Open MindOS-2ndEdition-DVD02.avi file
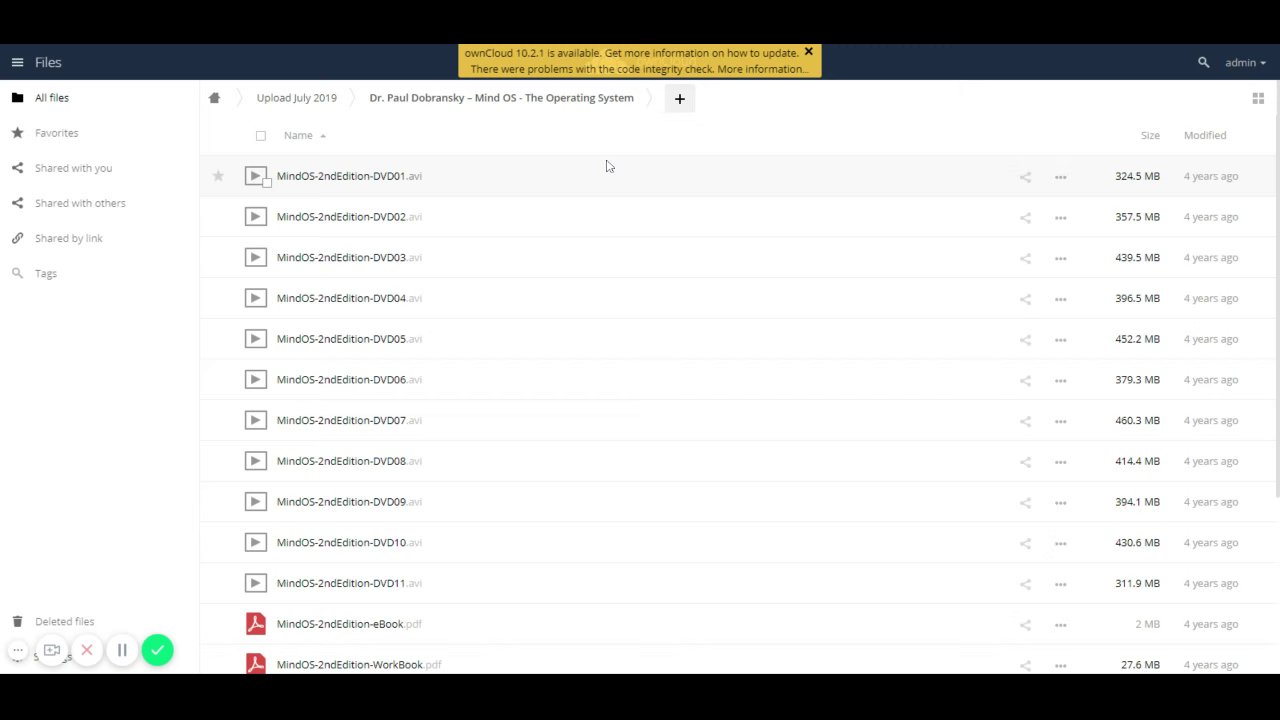This screenshot has height=720, width=1280. coord(349,217)
